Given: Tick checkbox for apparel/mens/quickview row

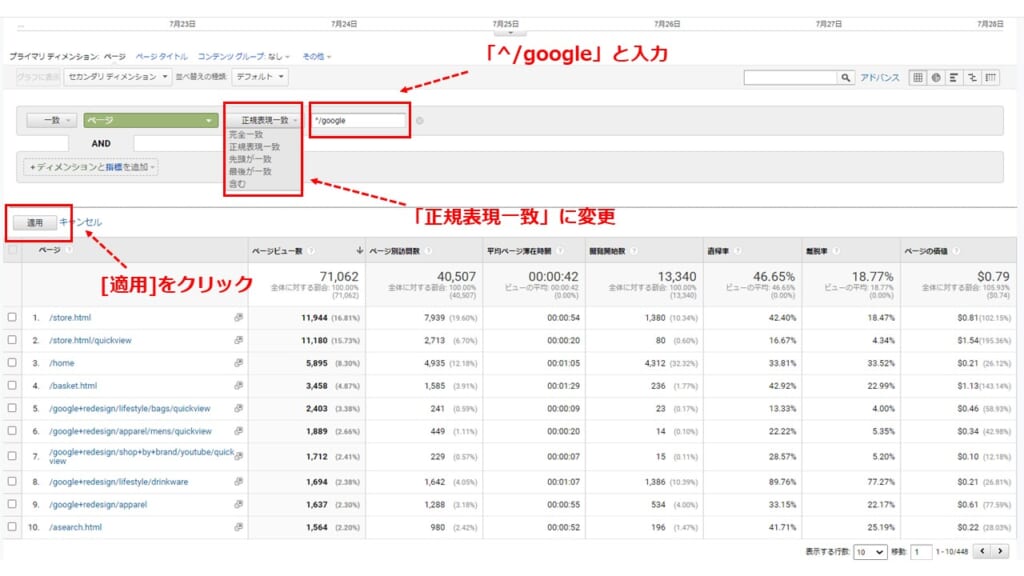Looking at the screenshot, I should [12, 431].
